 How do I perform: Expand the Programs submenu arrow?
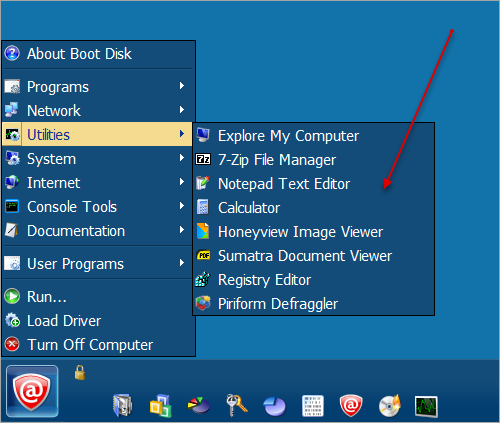point(182,86)
